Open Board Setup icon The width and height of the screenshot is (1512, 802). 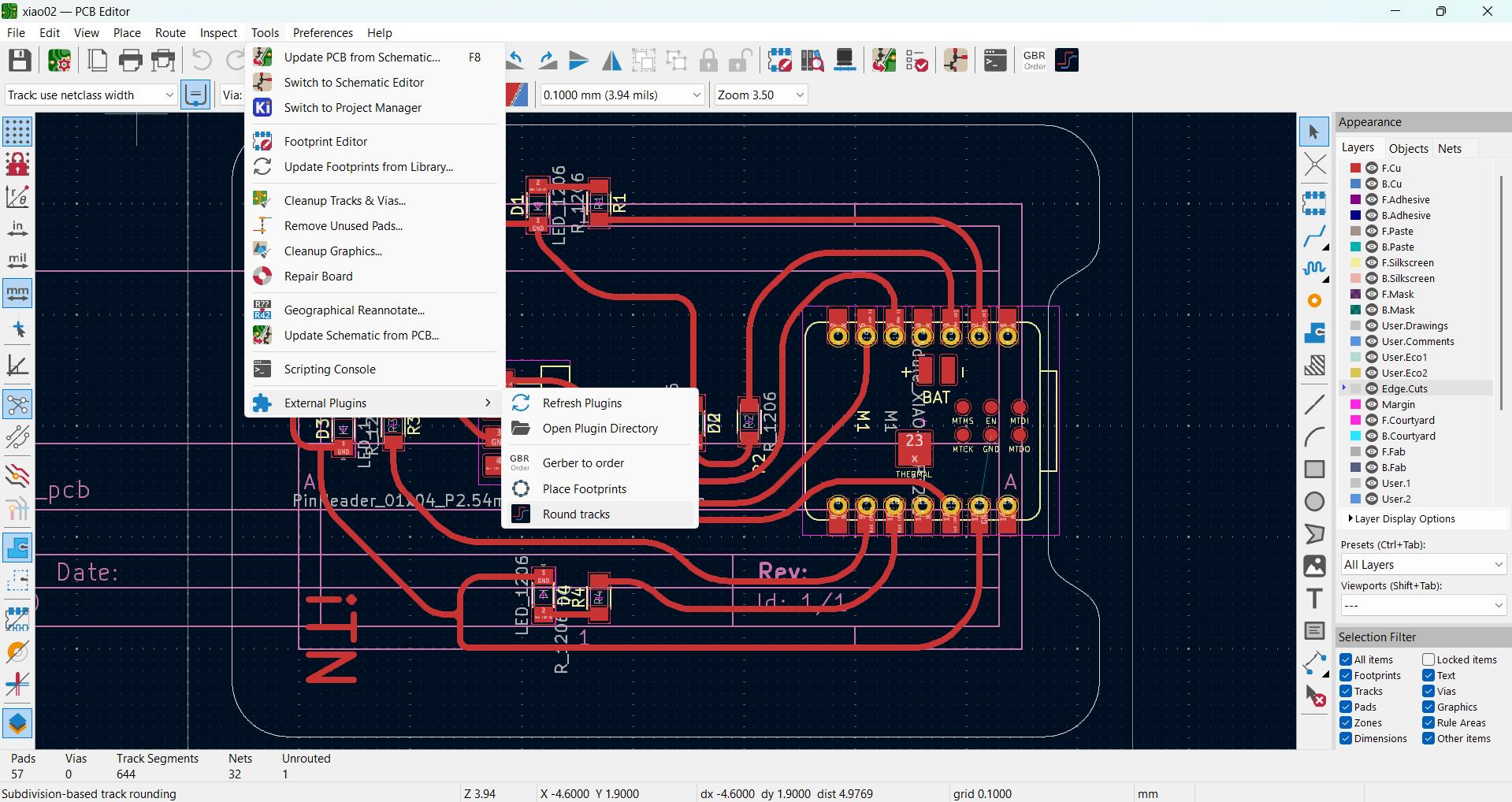59,61
